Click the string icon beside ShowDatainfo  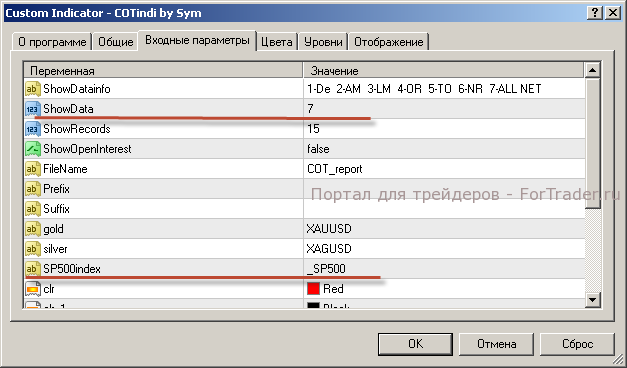point(33,89)
